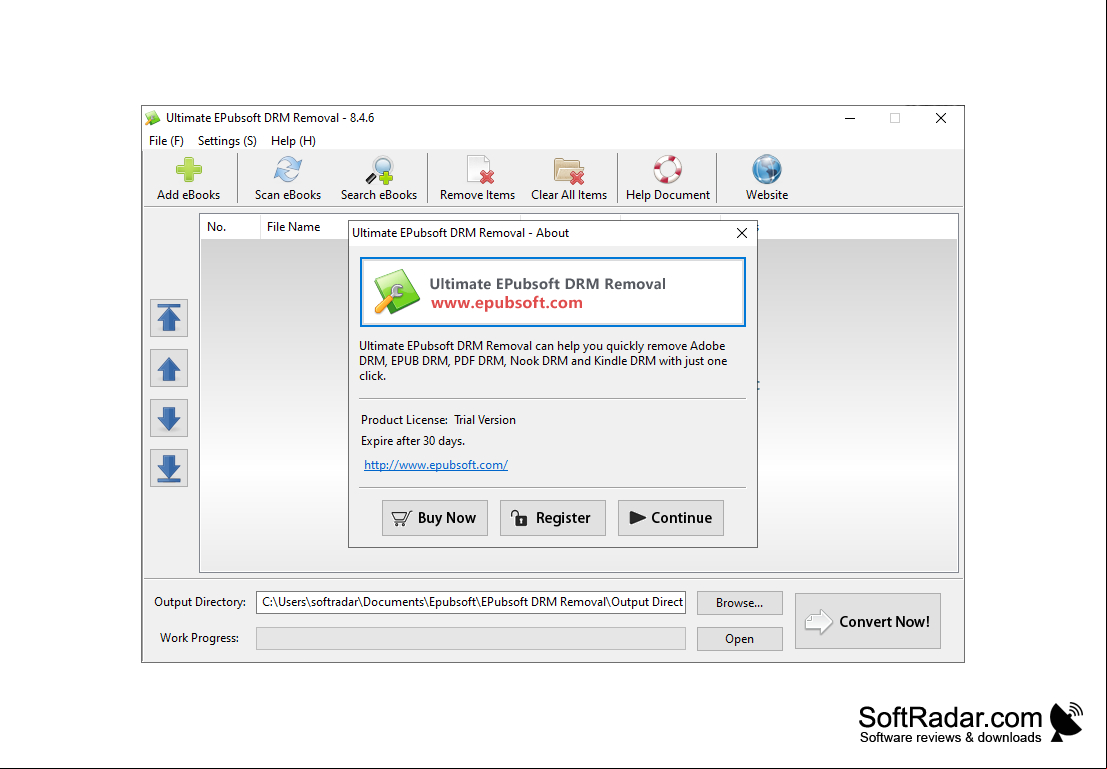Minimize the DRM Removal main window
Screen dimensions: 1107x769
(850, 119)
